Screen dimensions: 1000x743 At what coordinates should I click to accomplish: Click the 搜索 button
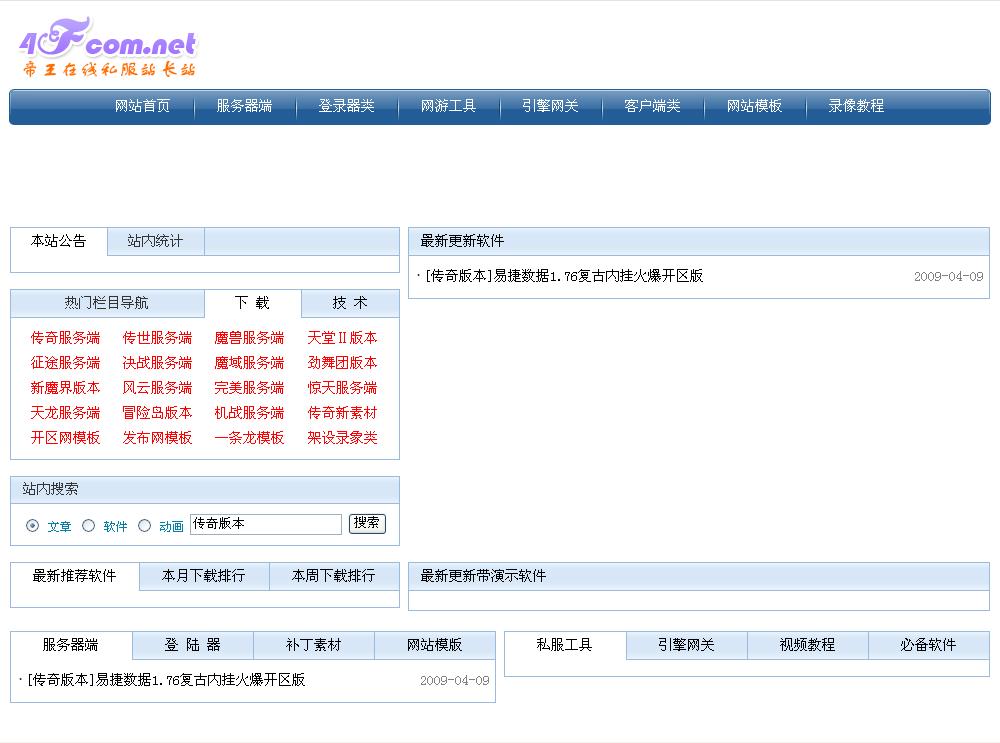pos(367,523)
